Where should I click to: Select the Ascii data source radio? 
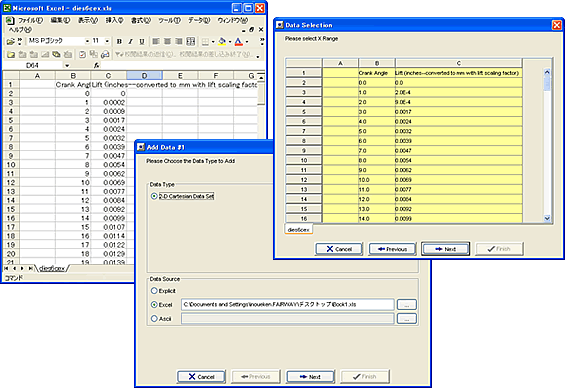click(154, 319)
